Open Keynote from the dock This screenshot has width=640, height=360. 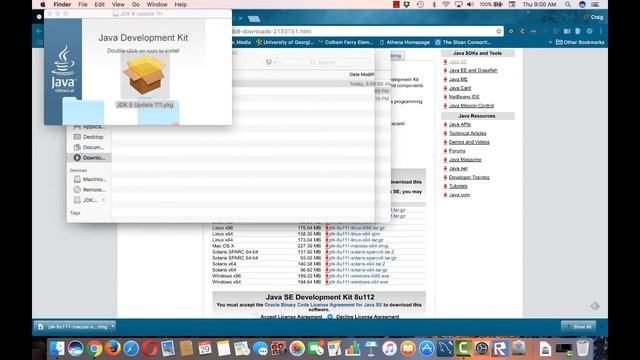[371, 349]
